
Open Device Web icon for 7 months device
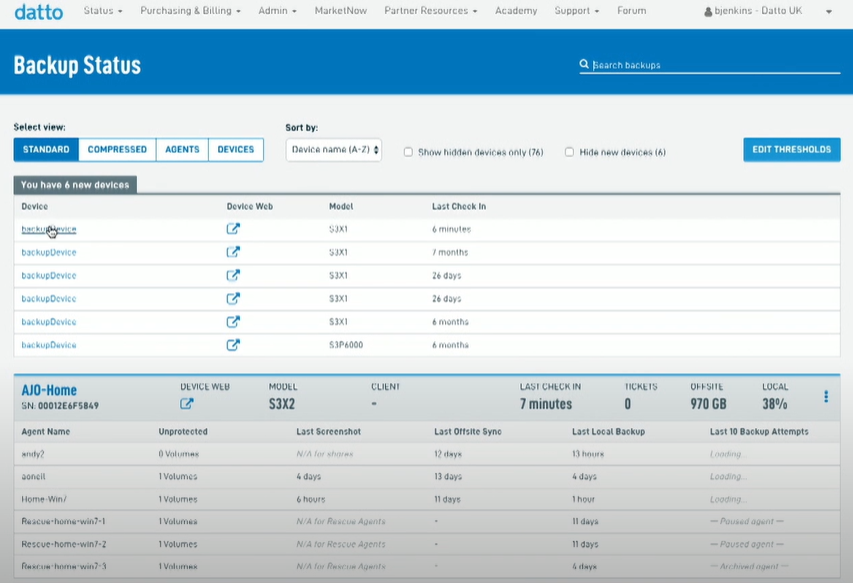[233, 252]
